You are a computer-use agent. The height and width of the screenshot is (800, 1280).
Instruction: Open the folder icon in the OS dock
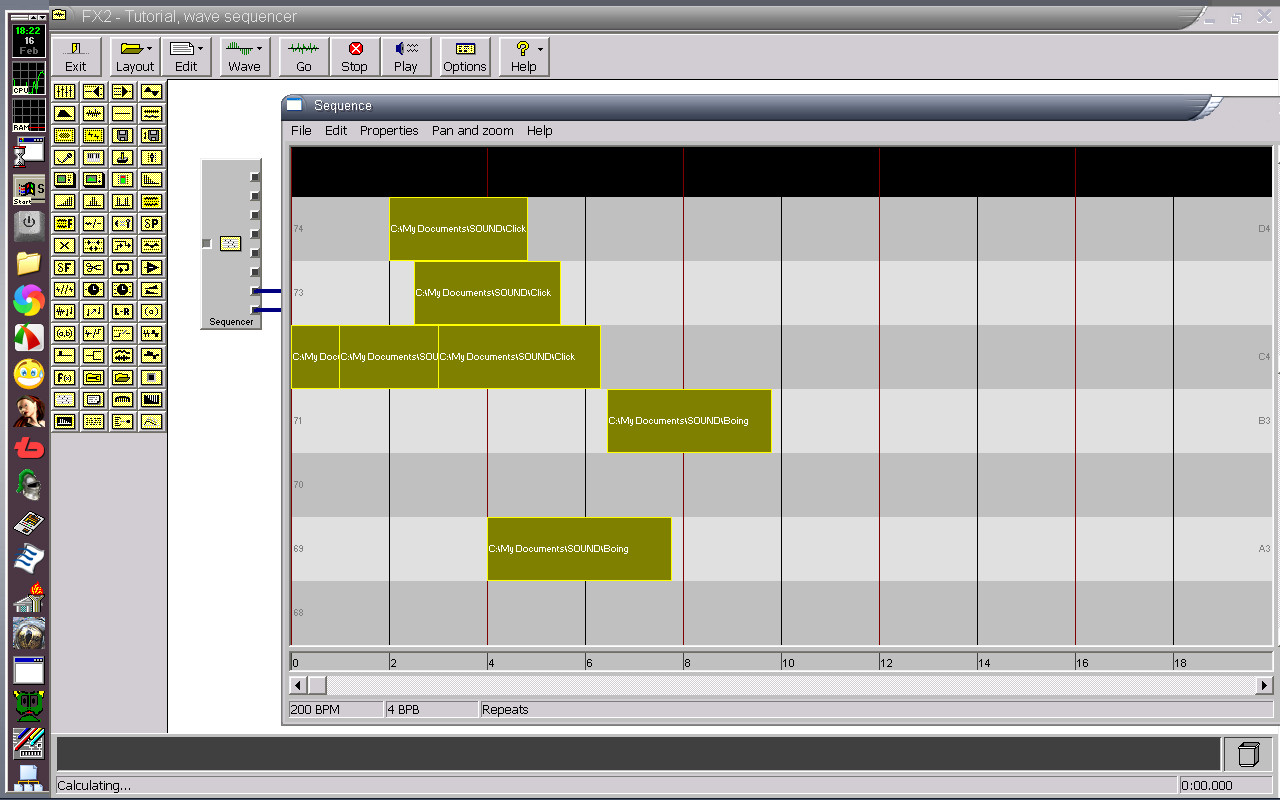coord(28,263)
